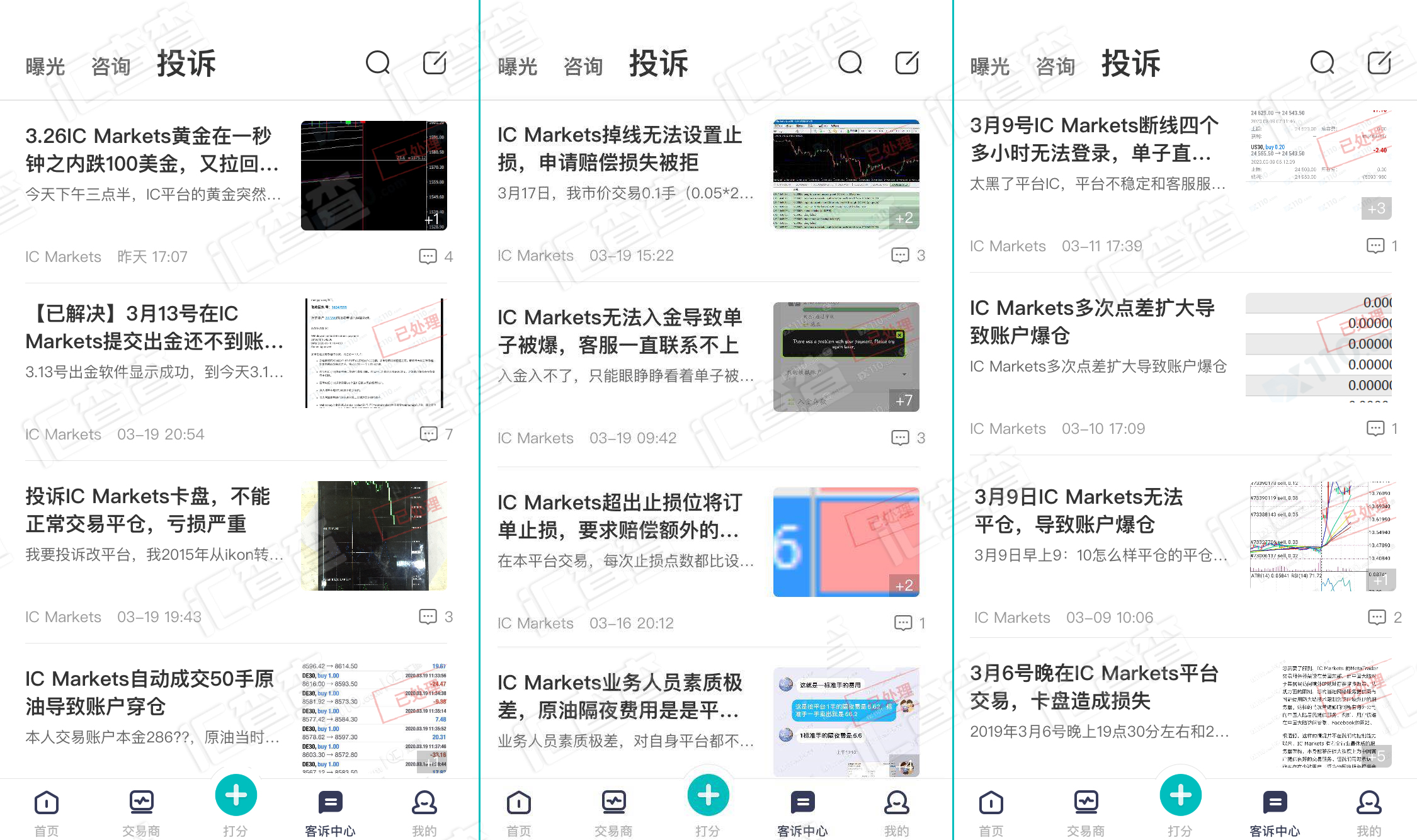
Task: Select 投诉 tab on middle screen
Action: [x=659, y=64]
